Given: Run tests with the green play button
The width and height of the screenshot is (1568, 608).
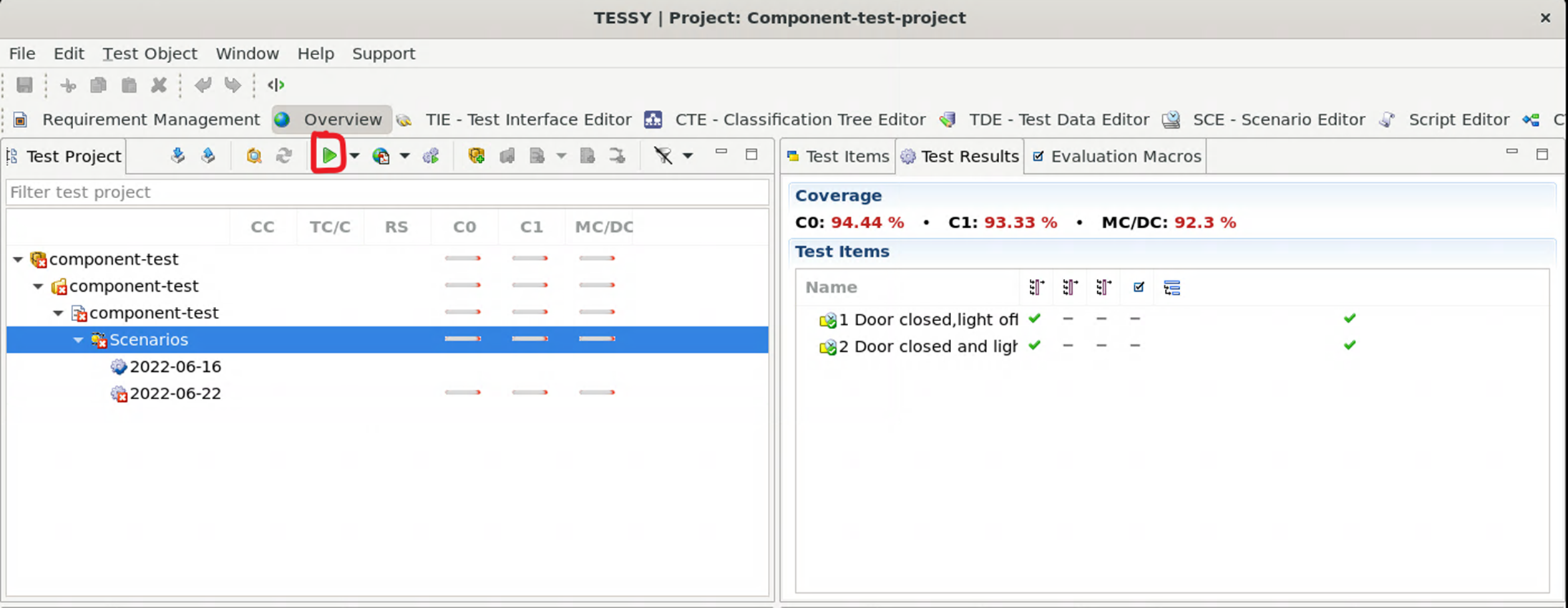Looking at the screenshot, I should [328, 155].
